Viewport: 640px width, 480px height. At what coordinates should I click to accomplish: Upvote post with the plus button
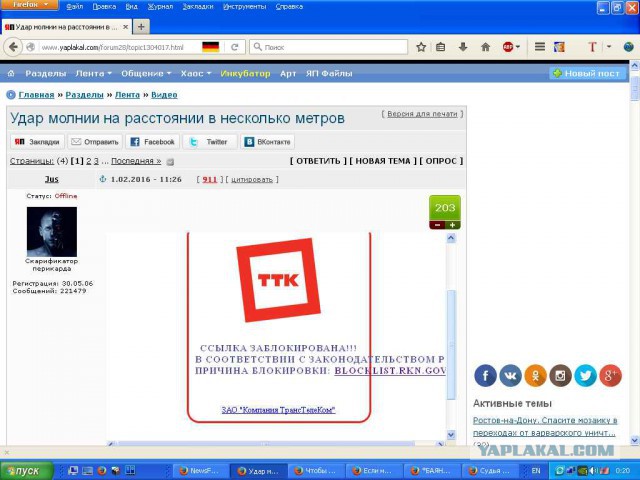pyautogui.click(x=453, y=225)
